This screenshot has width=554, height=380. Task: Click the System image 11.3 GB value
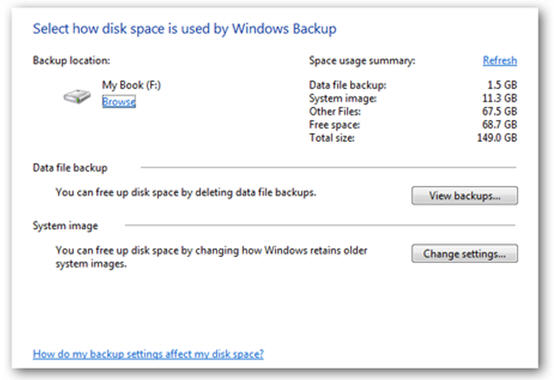(x=500, y=98)
